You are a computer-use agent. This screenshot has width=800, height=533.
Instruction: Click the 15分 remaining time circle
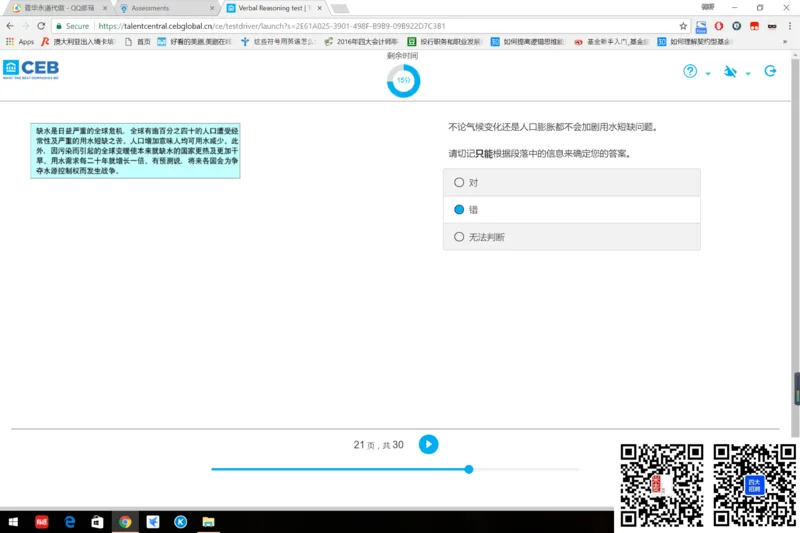(x=403, y=81)
